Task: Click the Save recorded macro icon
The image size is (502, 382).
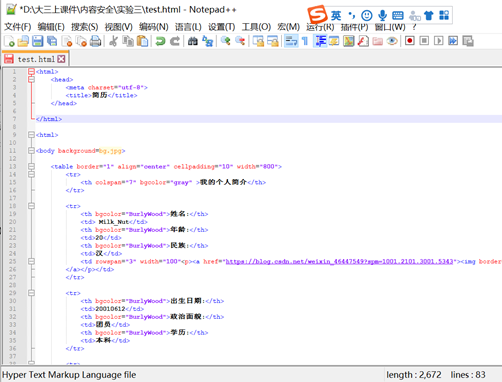Action: point(468,41)
